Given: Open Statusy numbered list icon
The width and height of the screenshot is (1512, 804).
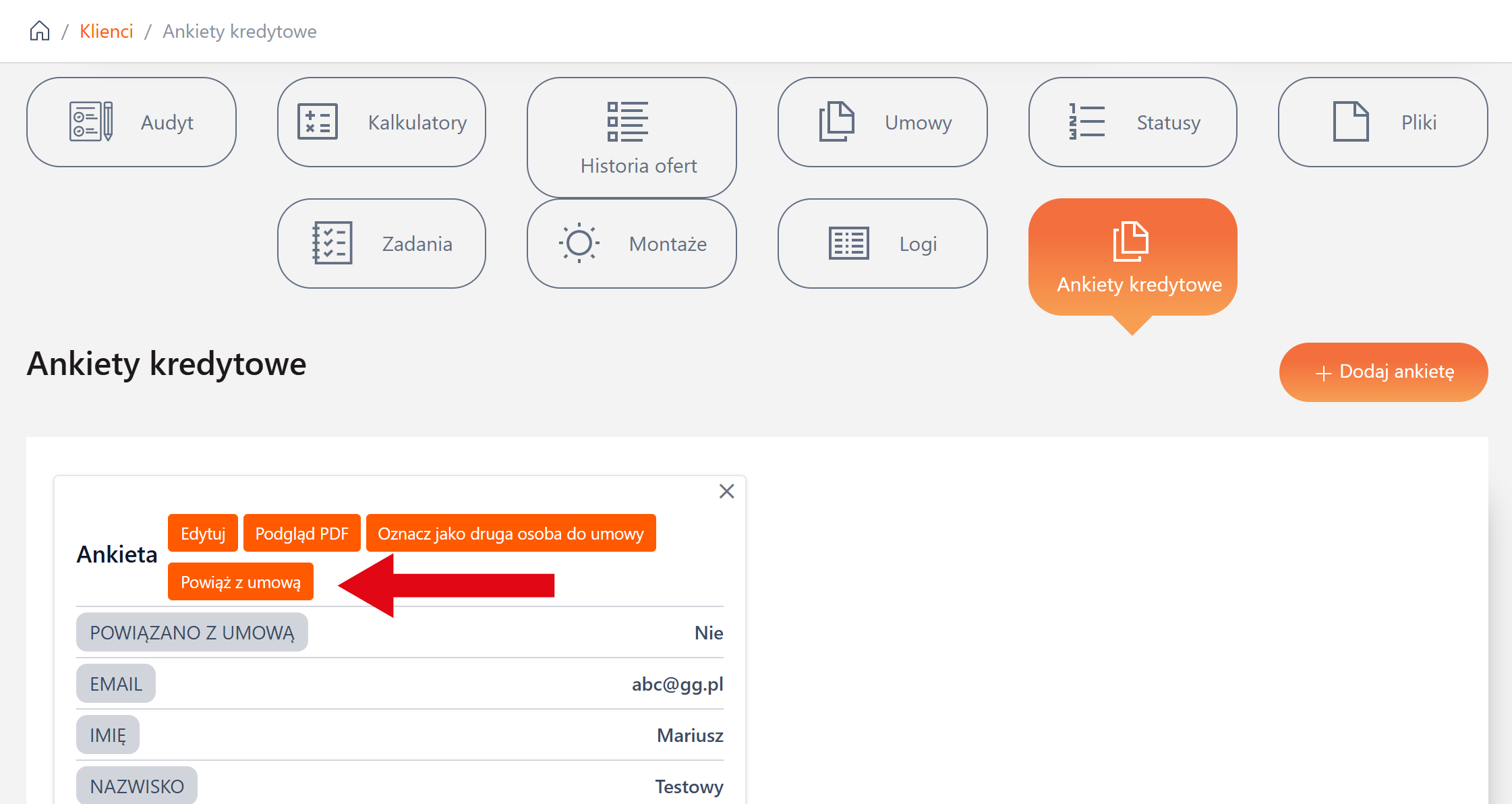Looking at the screenshot, I should pyautogui.click(x=1086, y=121).
